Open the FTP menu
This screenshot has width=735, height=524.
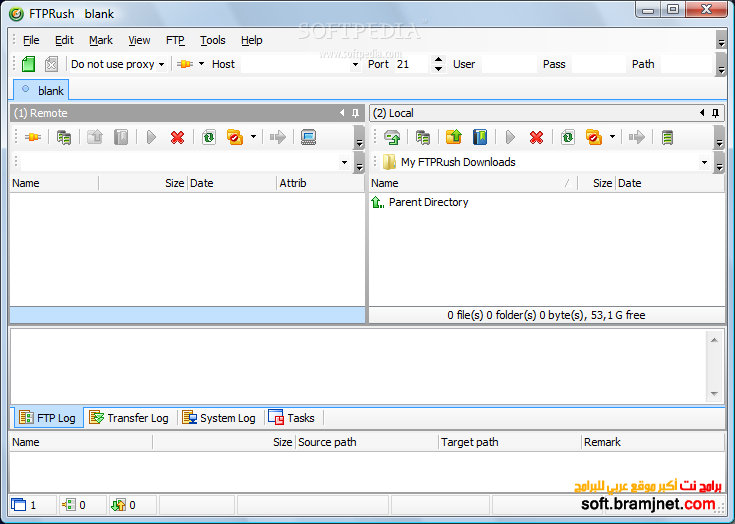click(x=175, y=40)
